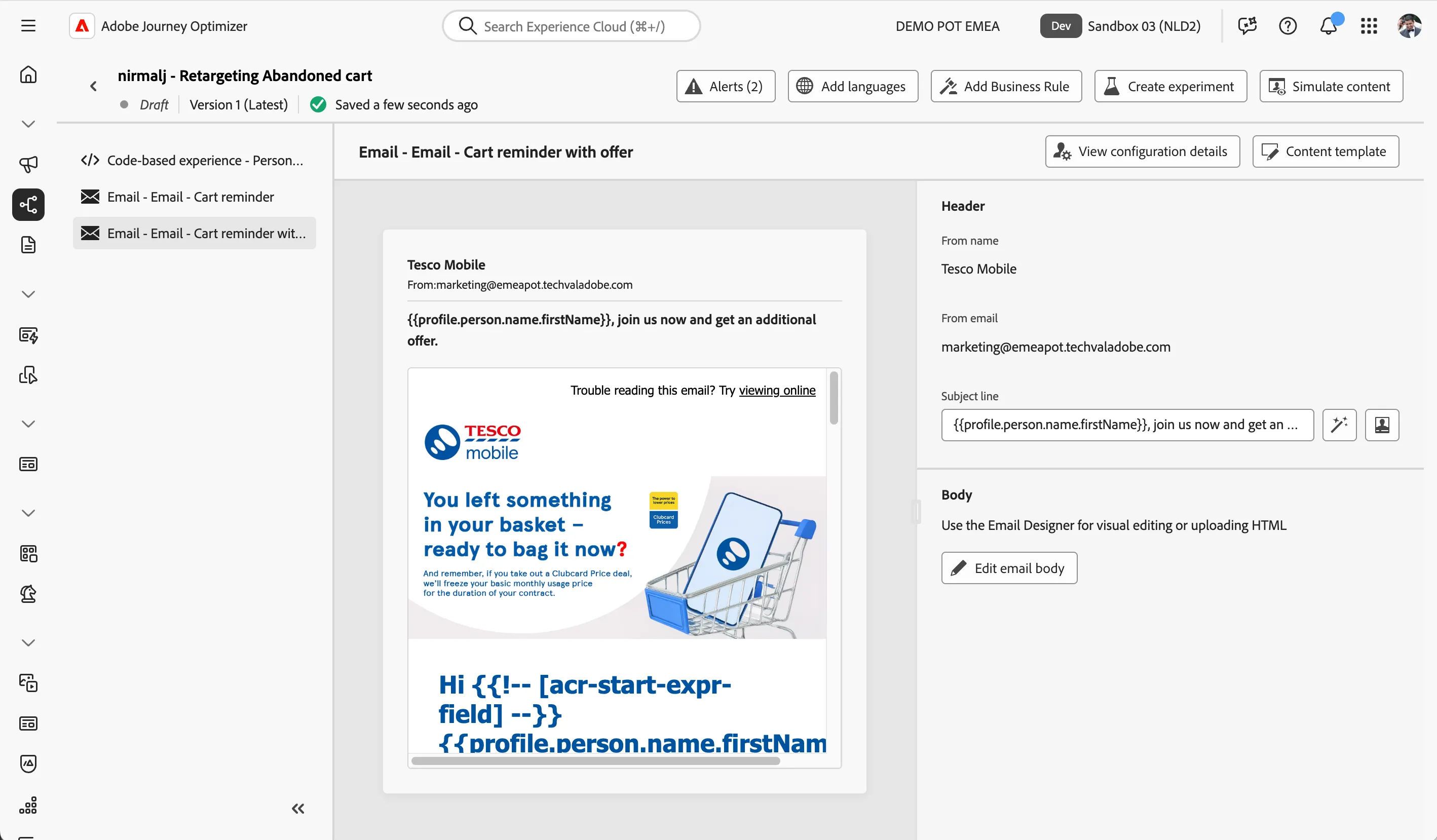Go to the Home sidebar icon

coord(28,74)
